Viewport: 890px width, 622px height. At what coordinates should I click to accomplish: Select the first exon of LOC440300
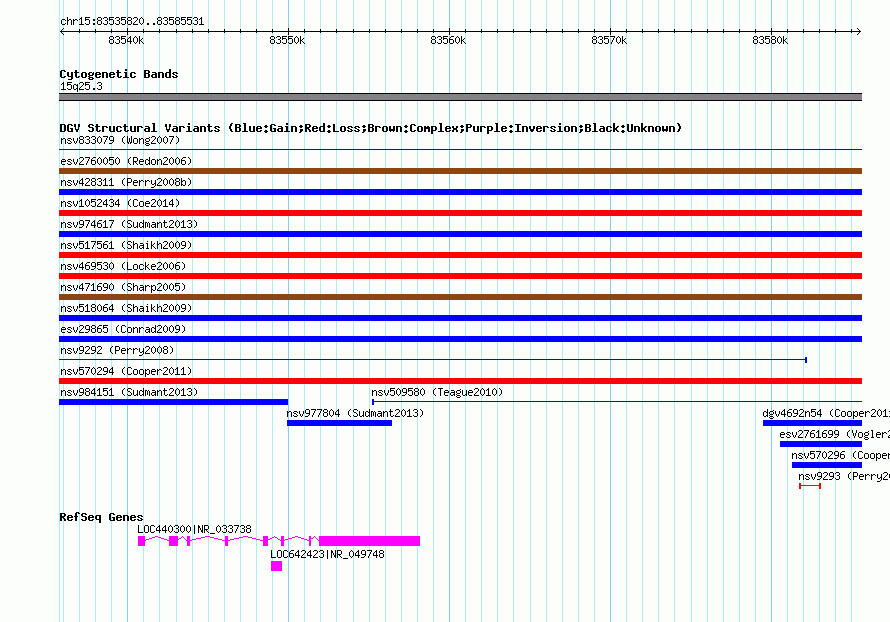pos(141,541)
